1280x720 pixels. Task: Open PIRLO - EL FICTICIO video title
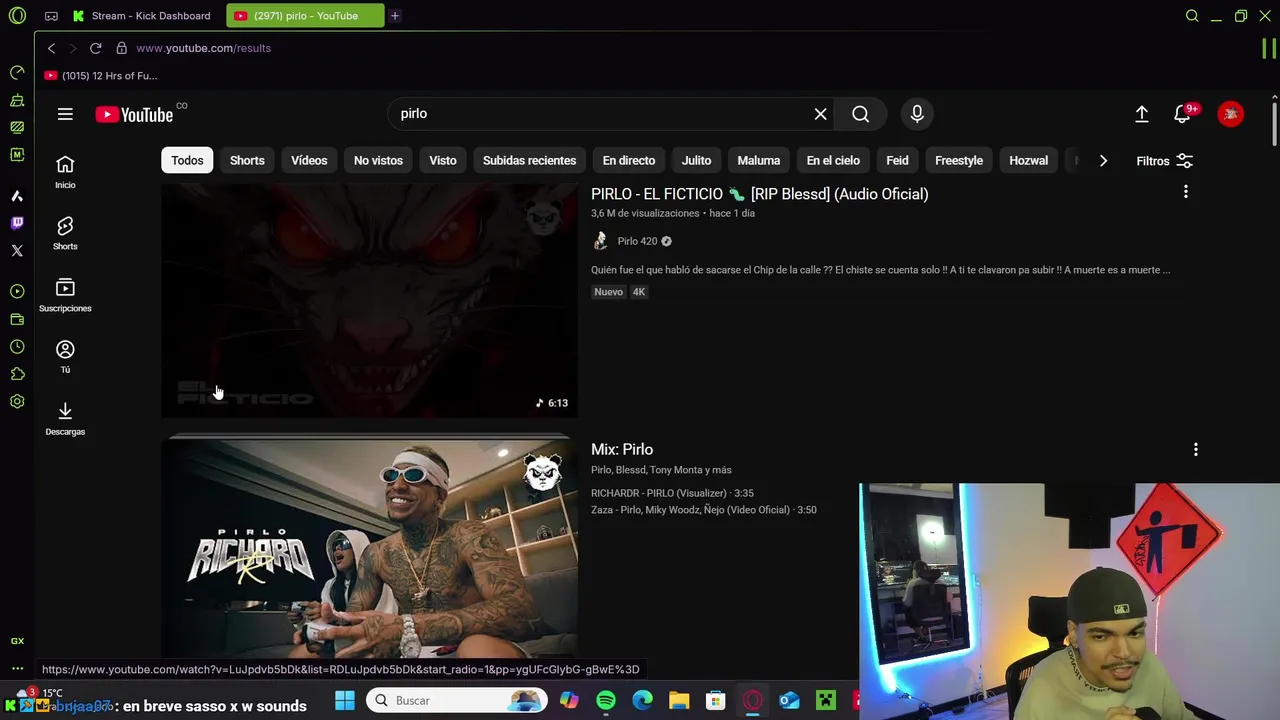759,194
